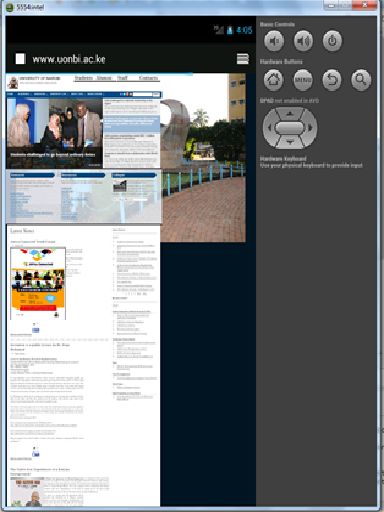Click the emulator power button
The width and height of the screenshot is (384, 512).
pos(332,41)
